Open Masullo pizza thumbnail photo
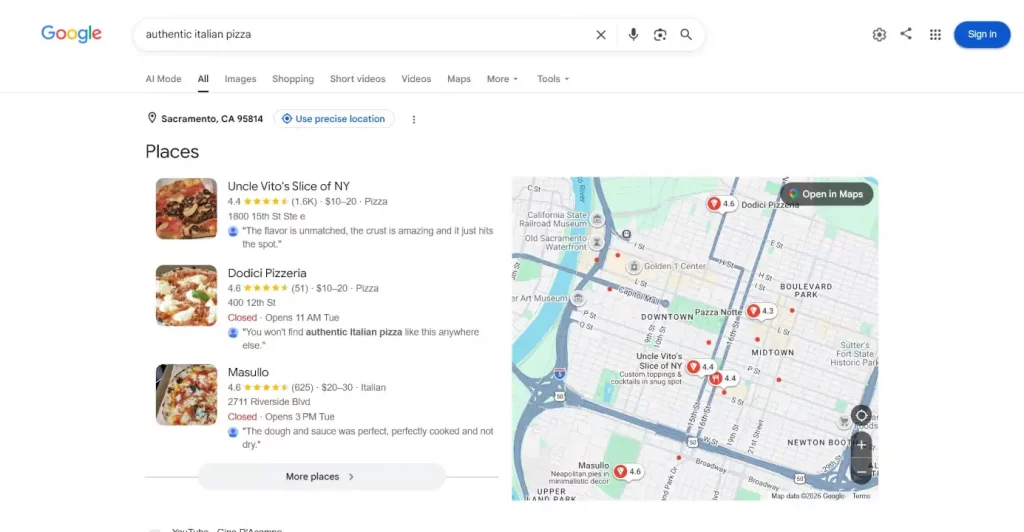This screenshot has height=532, width=1024. pyautogui.click(x=186, y=395)
